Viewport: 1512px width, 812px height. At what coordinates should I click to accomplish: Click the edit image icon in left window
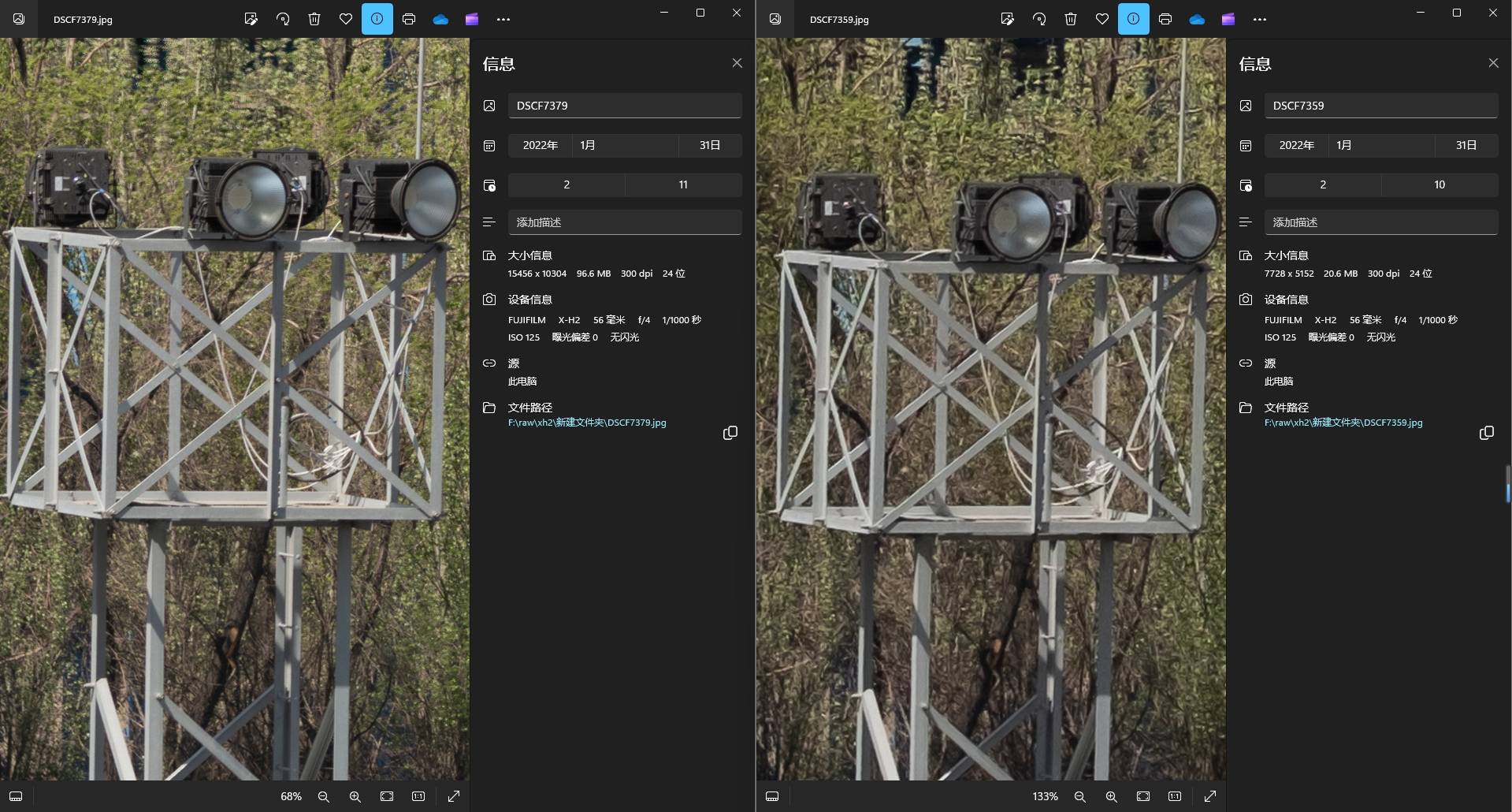tap(251, 19)
